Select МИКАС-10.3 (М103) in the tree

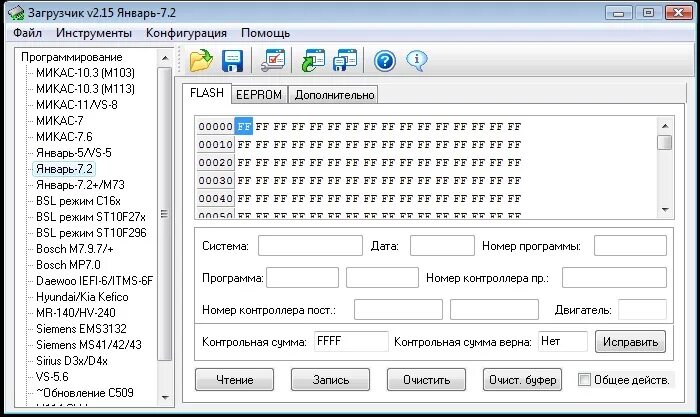[x=85, y=73]
